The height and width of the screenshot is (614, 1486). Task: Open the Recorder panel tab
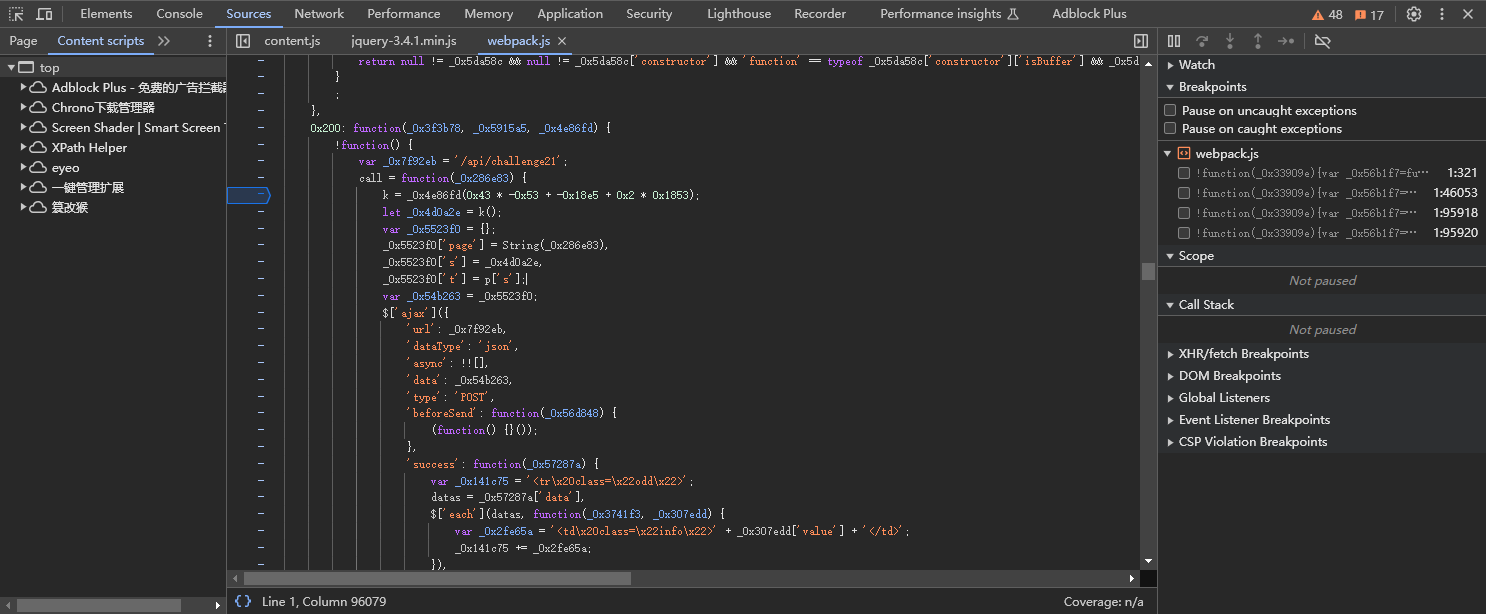click(x=820, y=14)
